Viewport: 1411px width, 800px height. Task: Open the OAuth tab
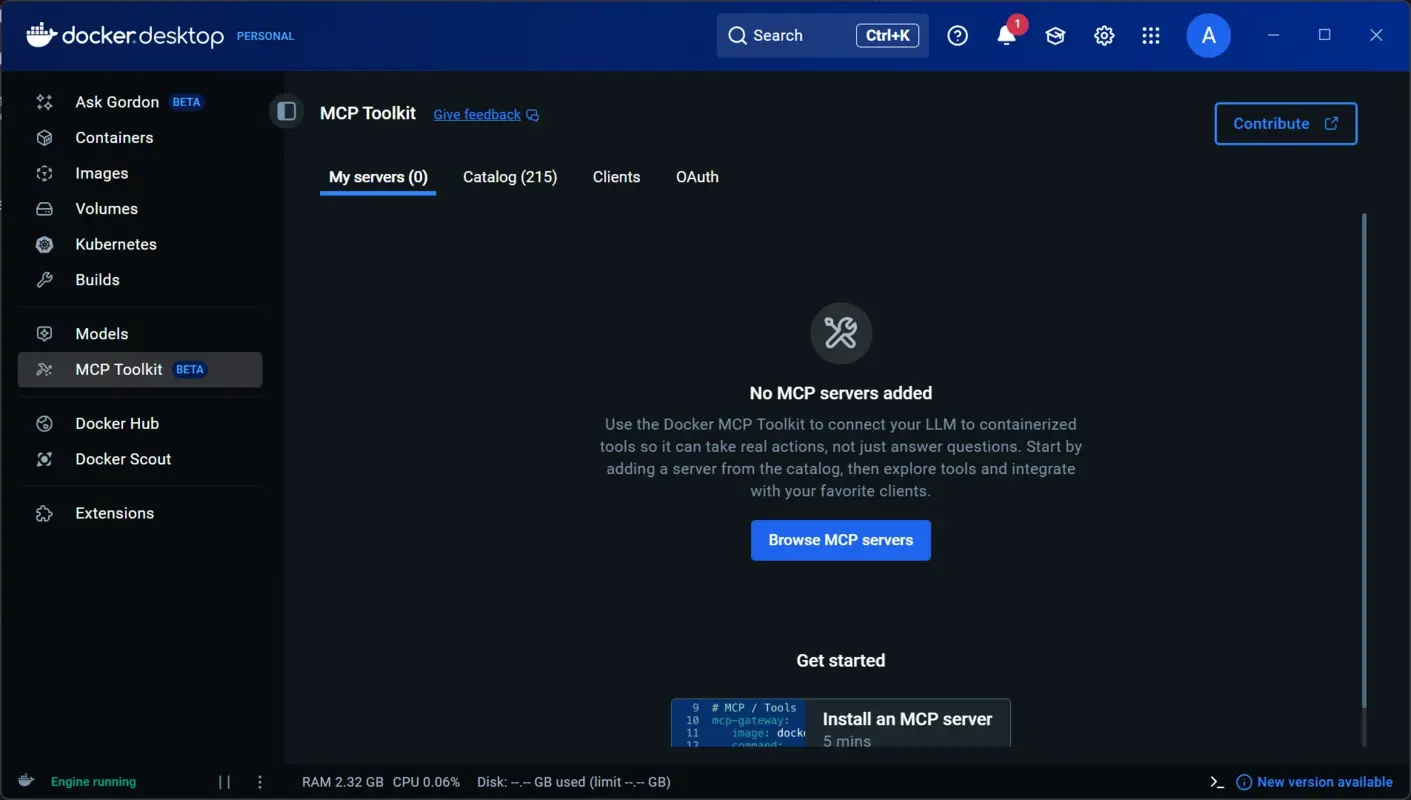(697, 176)
